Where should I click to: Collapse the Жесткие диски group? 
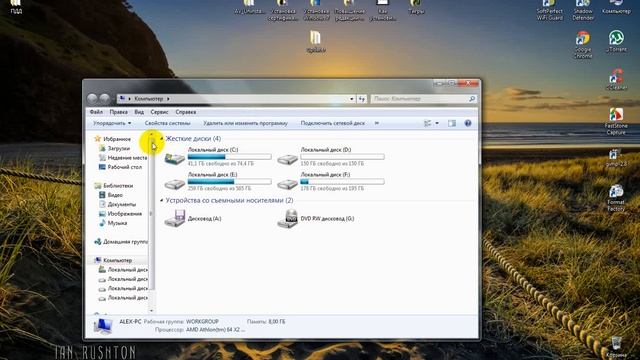coord(162,139)
